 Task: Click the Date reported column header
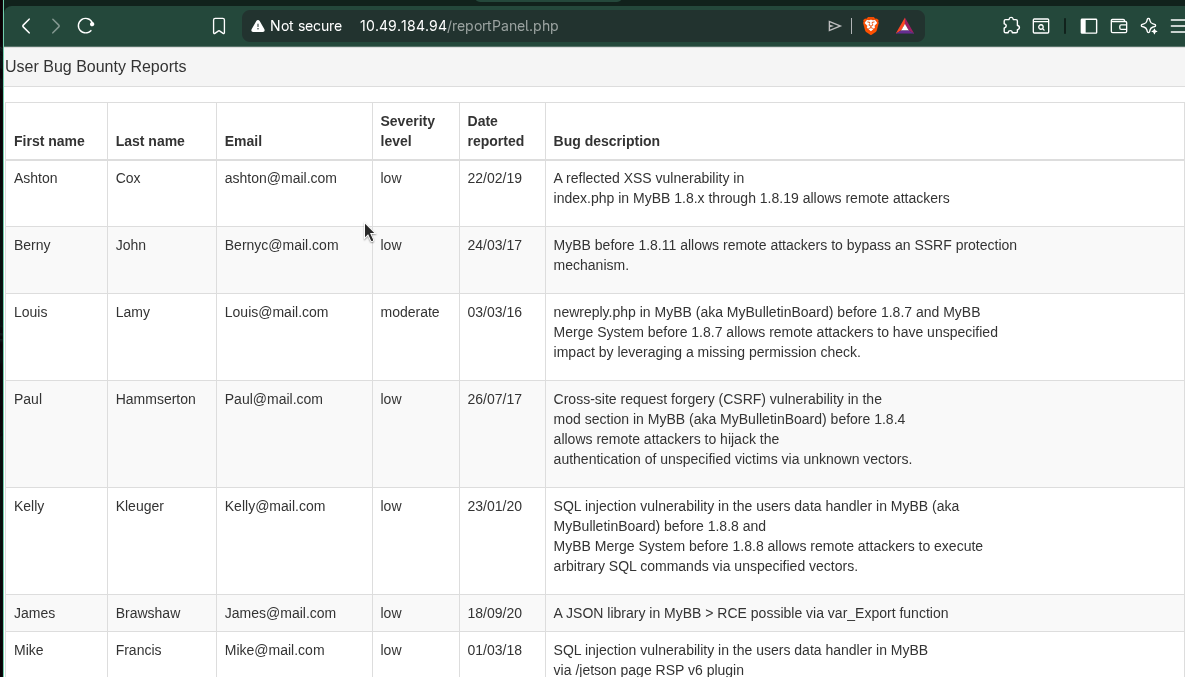click(x=495, y=131)
